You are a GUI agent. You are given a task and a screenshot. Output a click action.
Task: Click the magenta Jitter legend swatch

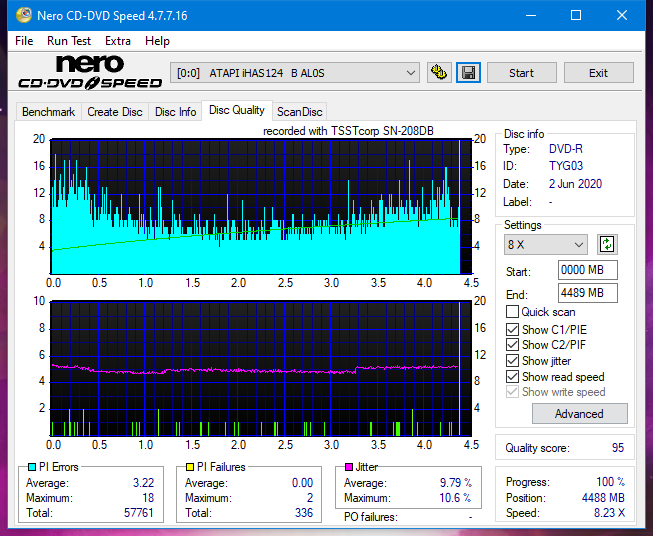[349, 467]
